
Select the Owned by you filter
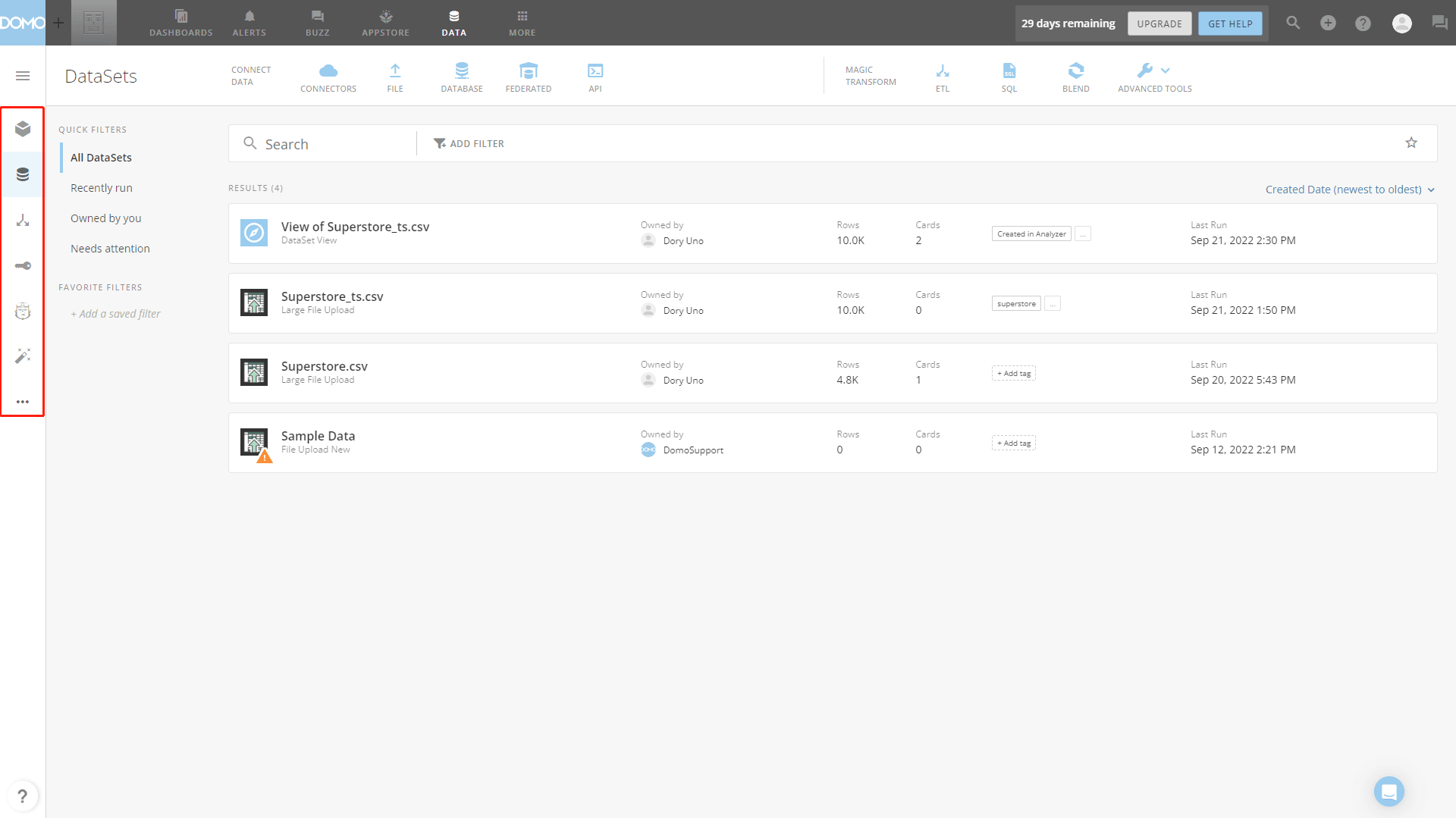pyautogui.click(x=106, y=218)
